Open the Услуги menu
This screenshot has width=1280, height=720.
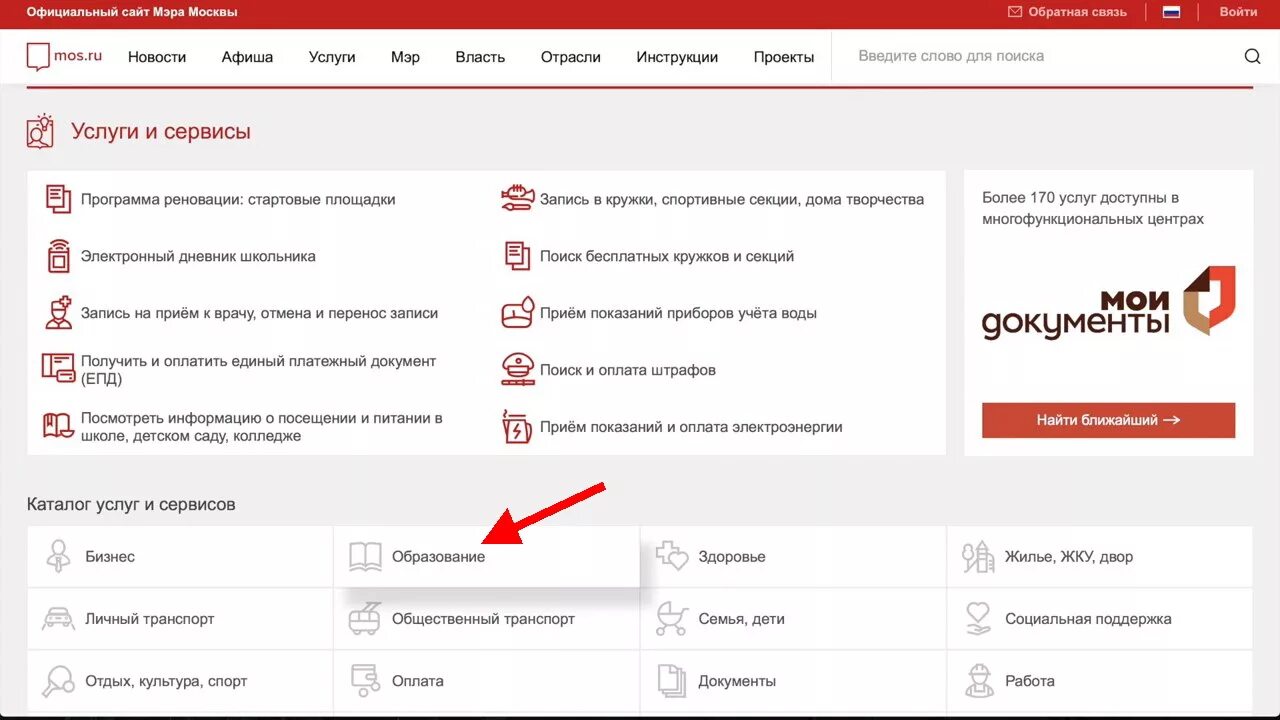click(x=332, y=57)
